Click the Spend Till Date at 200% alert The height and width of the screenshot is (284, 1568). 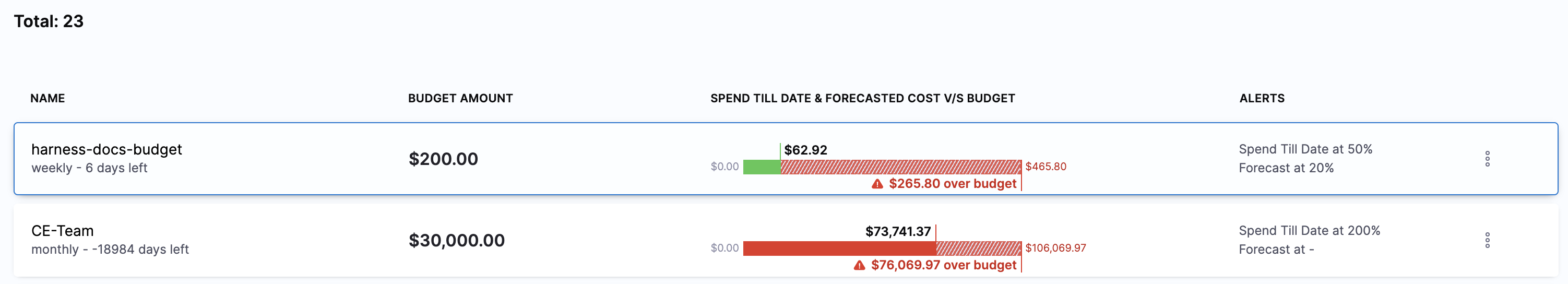[x=1309, y=231]
